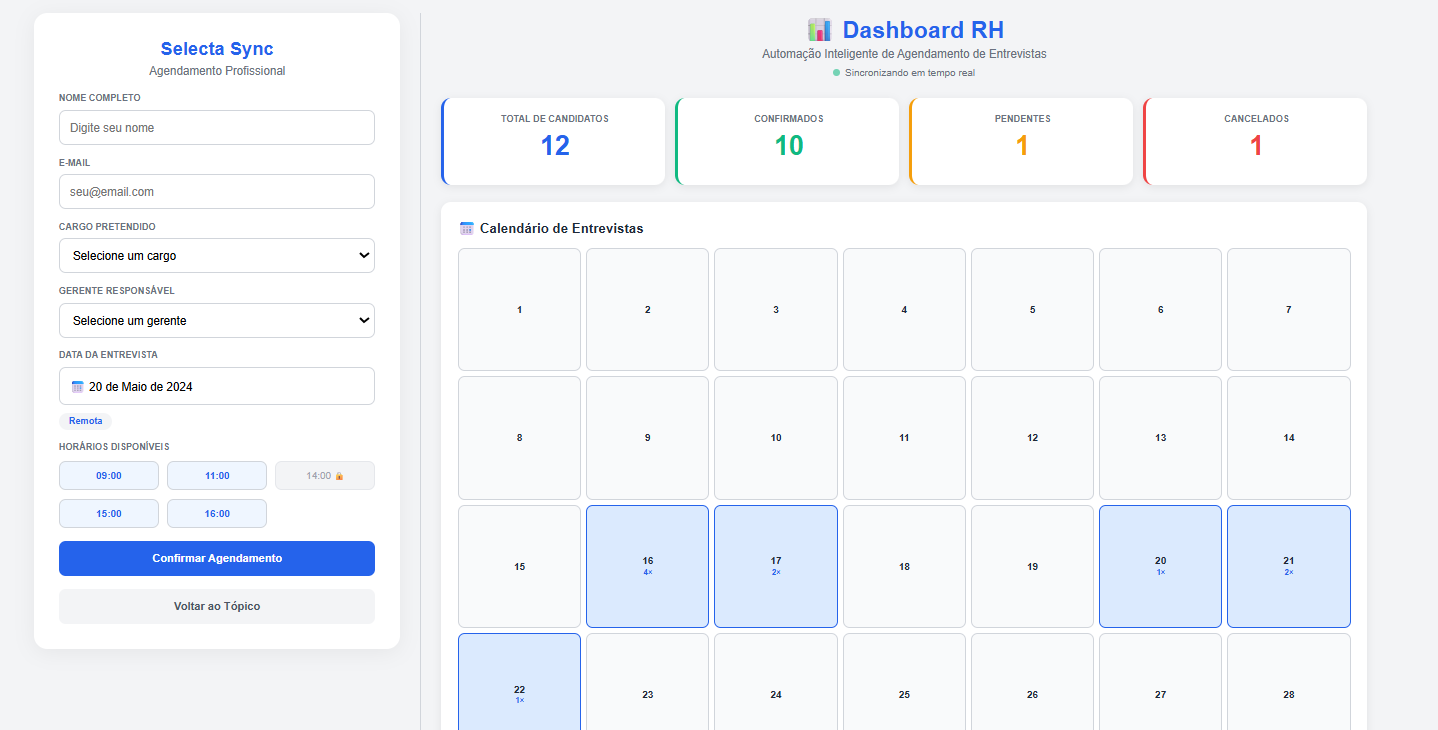Click the Dashboard RH heading text
Viewport: 1438px width, 730px height.
click(x=923, y=30)
